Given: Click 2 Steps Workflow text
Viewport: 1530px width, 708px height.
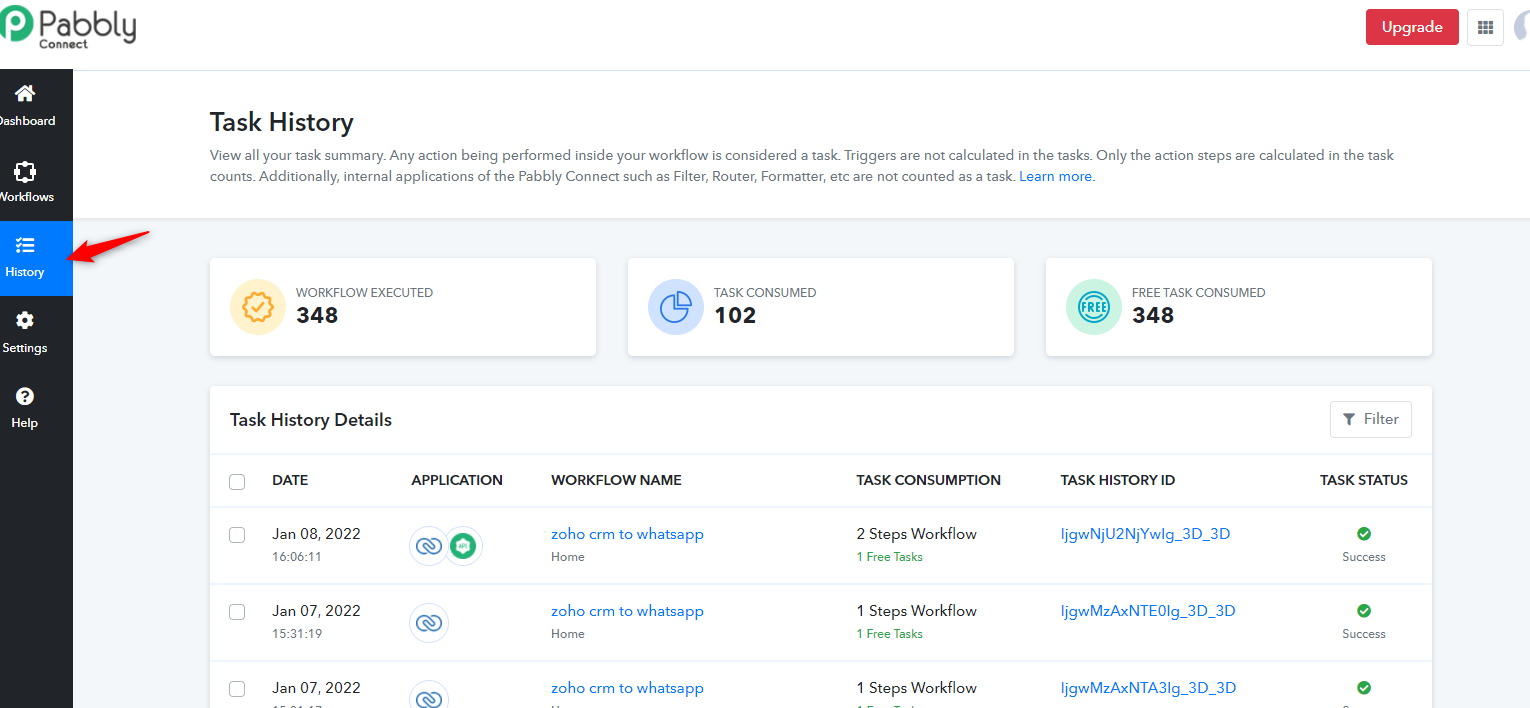Looking at the screenshot, I should click(917, 534).
